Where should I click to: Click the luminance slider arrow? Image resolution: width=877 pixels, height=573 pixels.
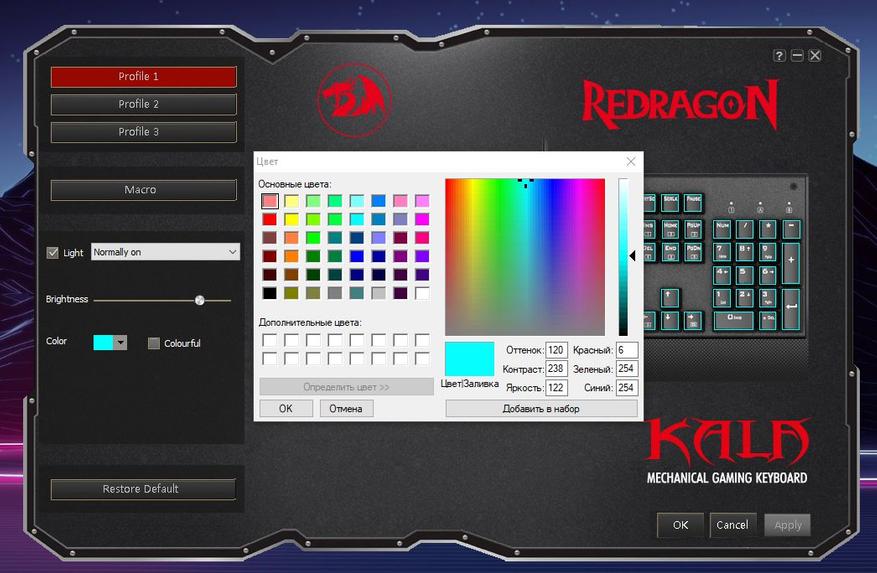633,256
